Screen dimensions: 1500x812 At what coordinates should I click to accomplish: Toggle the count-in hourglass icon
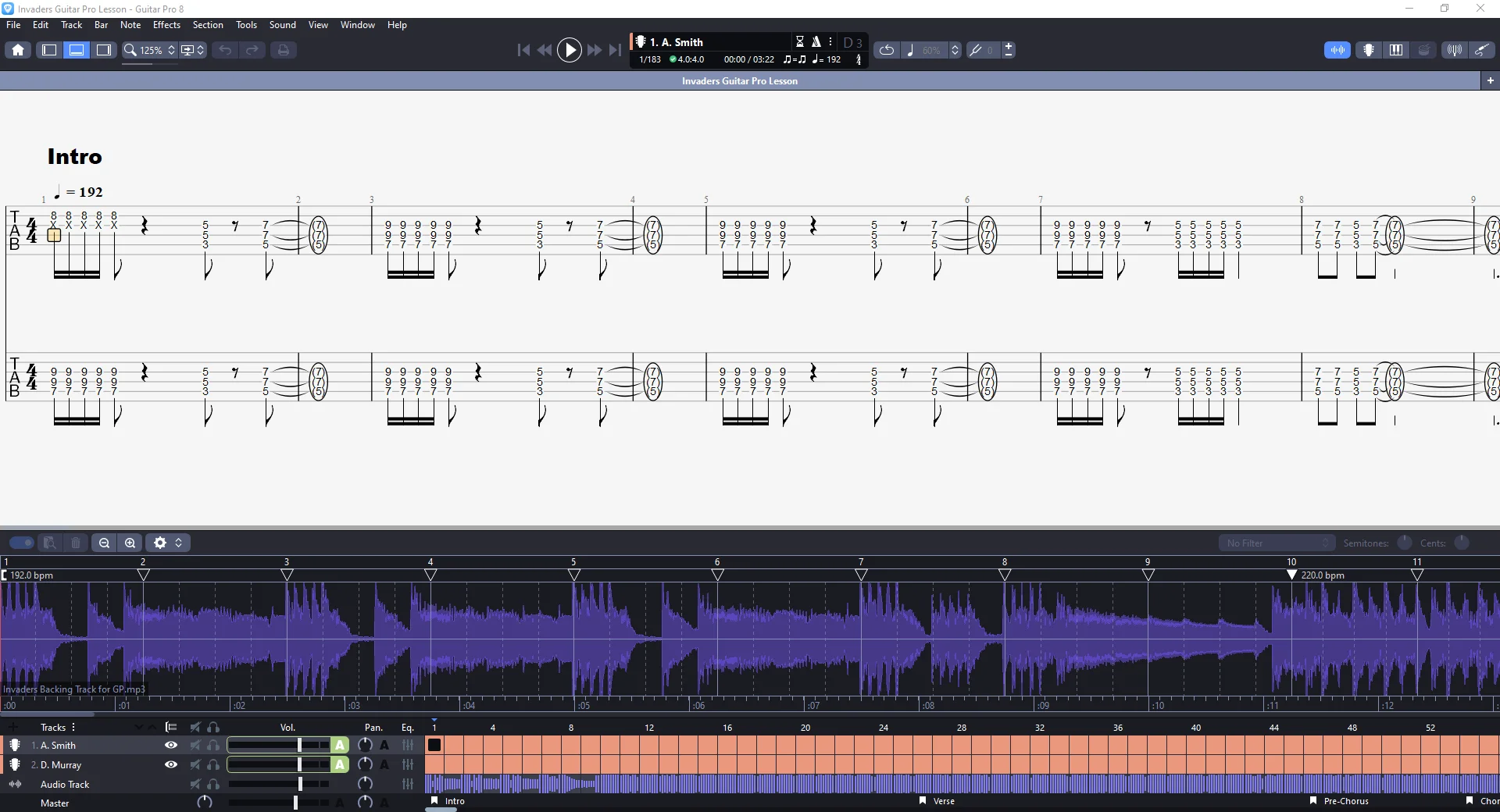800,42
